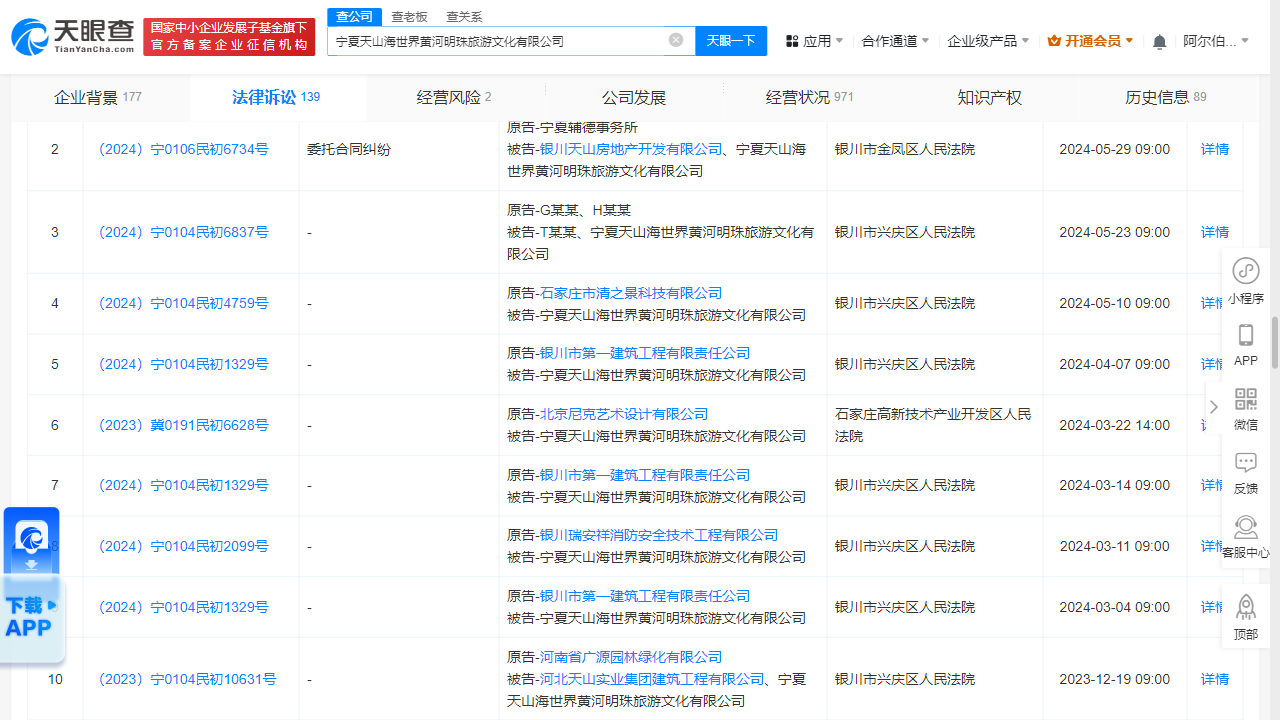
Task: Select 石家庄高新技术产业开发区人民法院 cell
Action: (x=933, y=425)
